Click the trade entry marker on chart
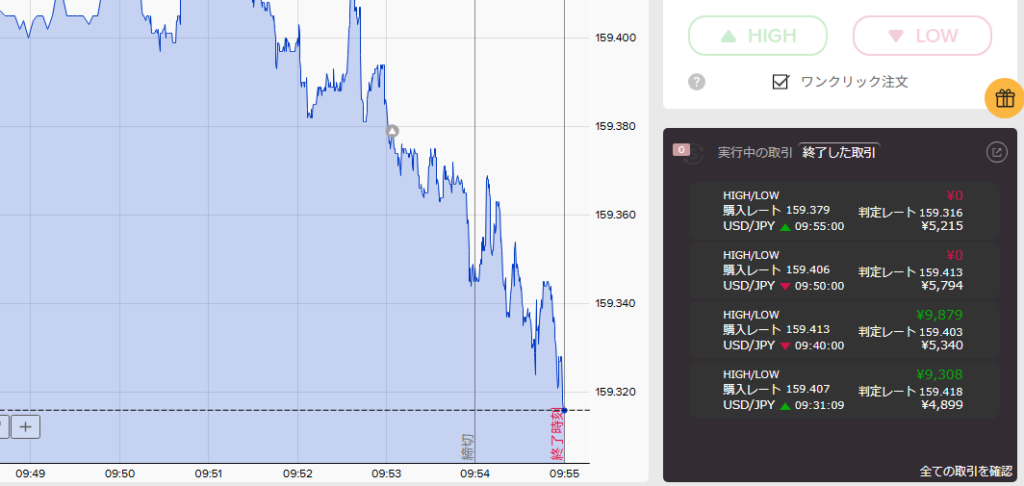1024x486 pixels. (393, 130)
